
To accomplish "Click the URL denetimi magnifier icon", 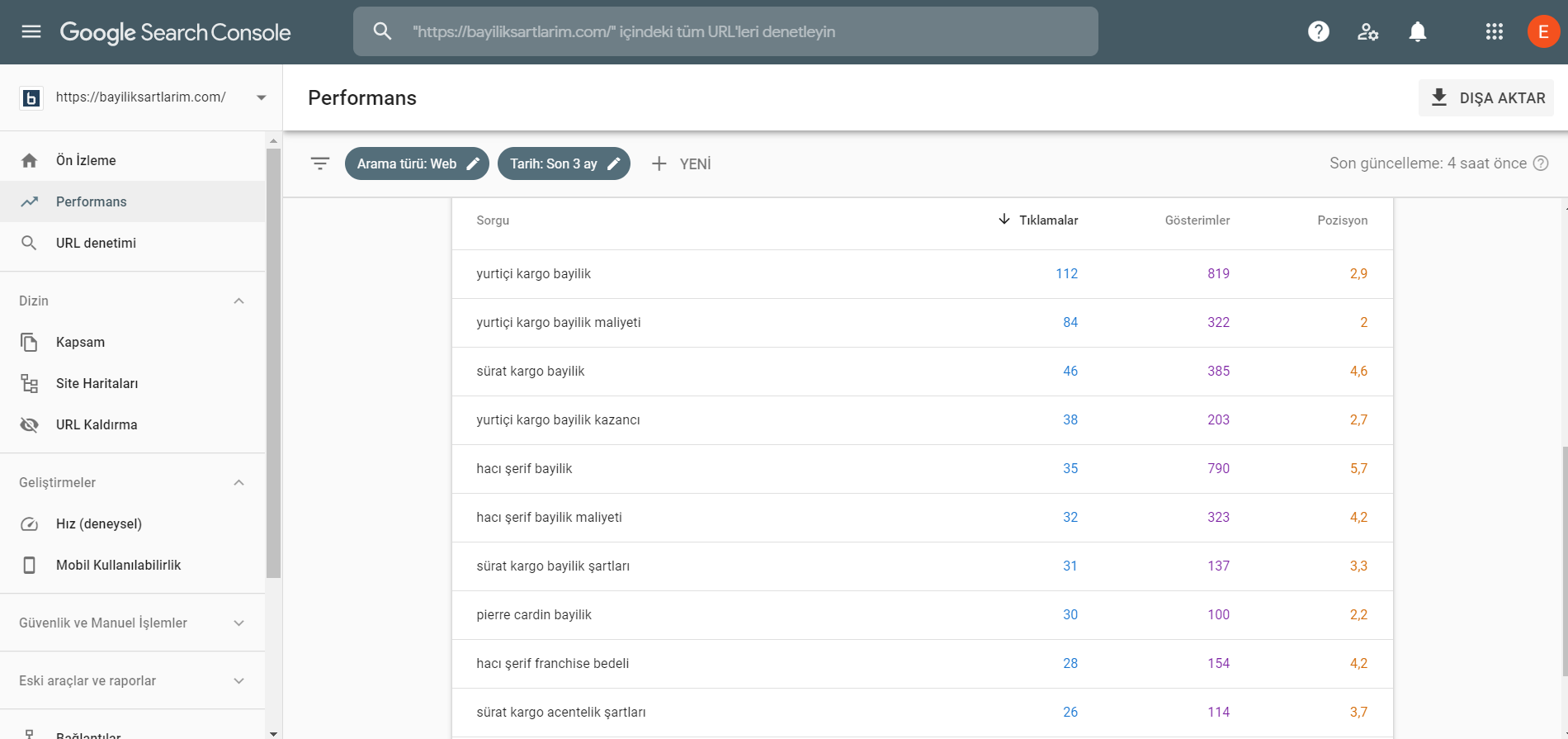I will 29,243.
